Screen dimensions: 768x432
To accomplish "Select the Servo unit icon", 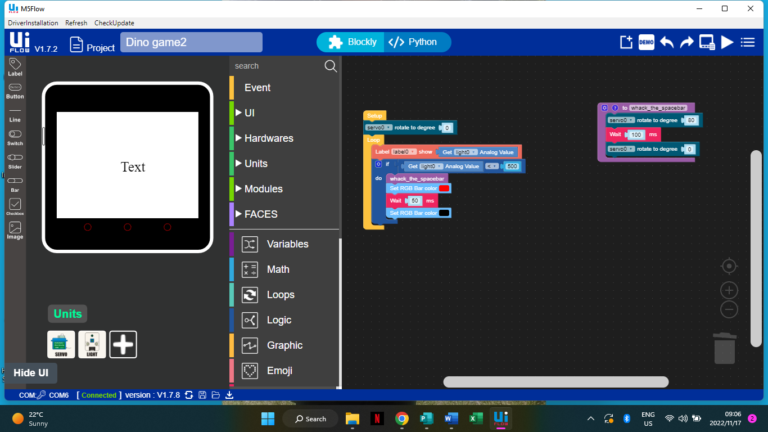I will (62, 344).
